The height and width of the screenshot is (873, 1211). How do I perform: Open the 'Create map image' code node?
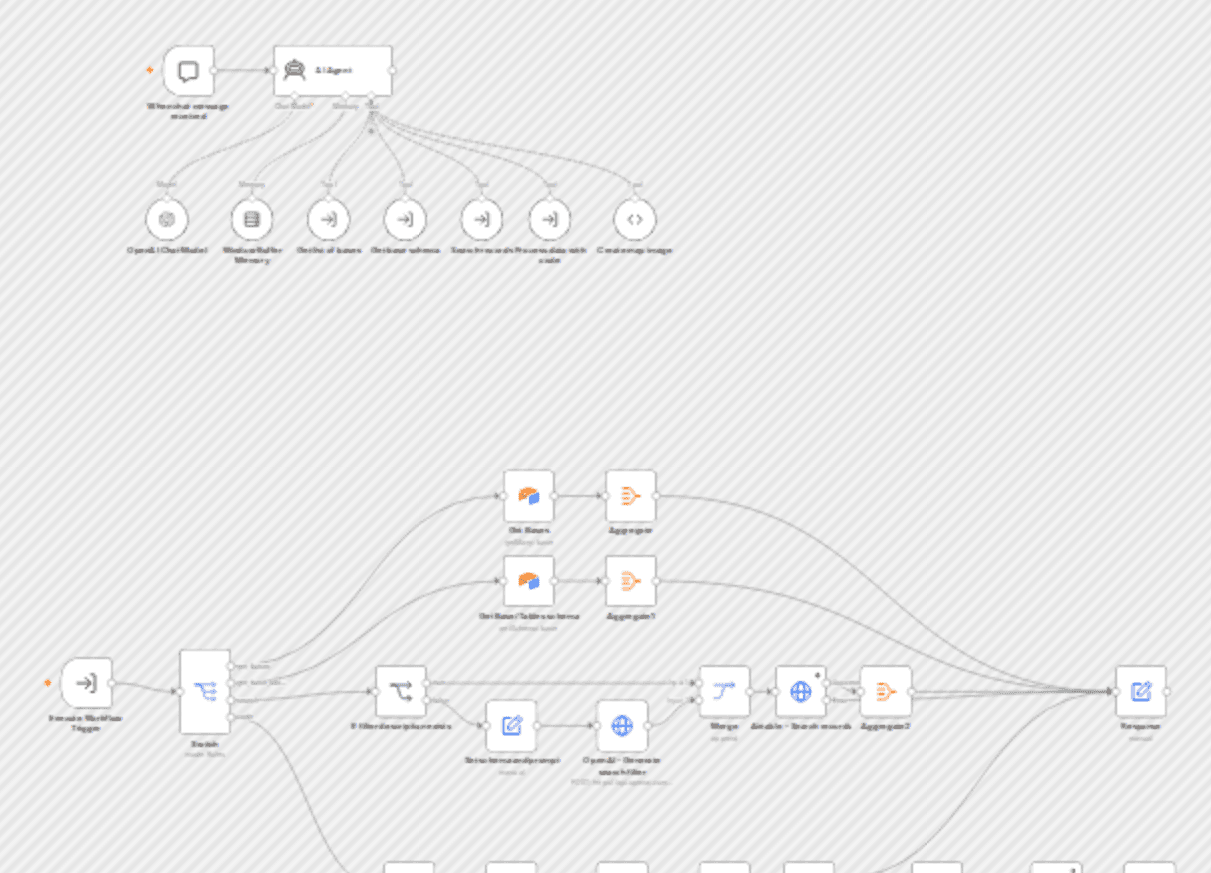(x=634, y=219)
